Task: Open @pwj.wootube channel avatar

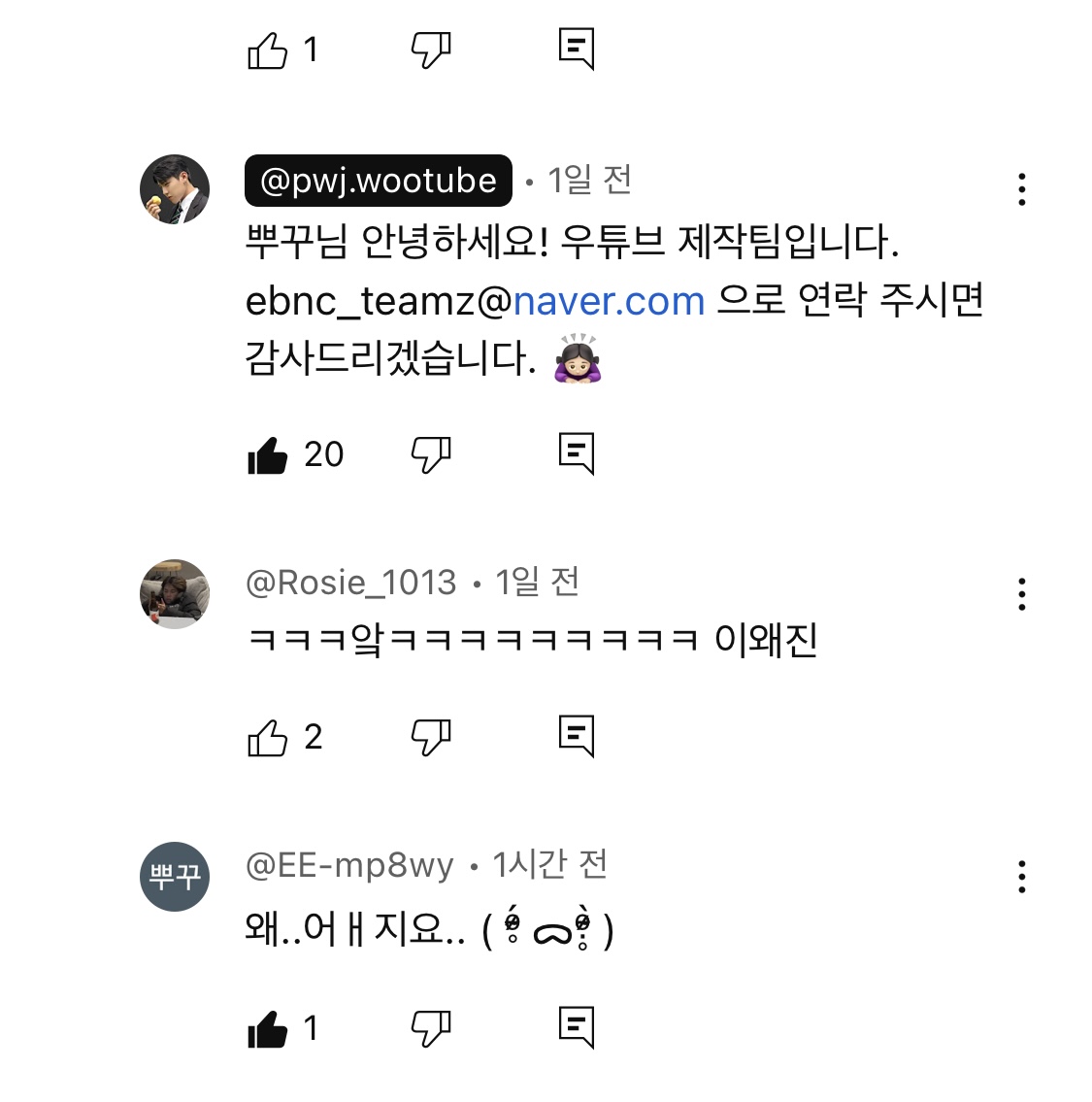Action: point(175,189)
